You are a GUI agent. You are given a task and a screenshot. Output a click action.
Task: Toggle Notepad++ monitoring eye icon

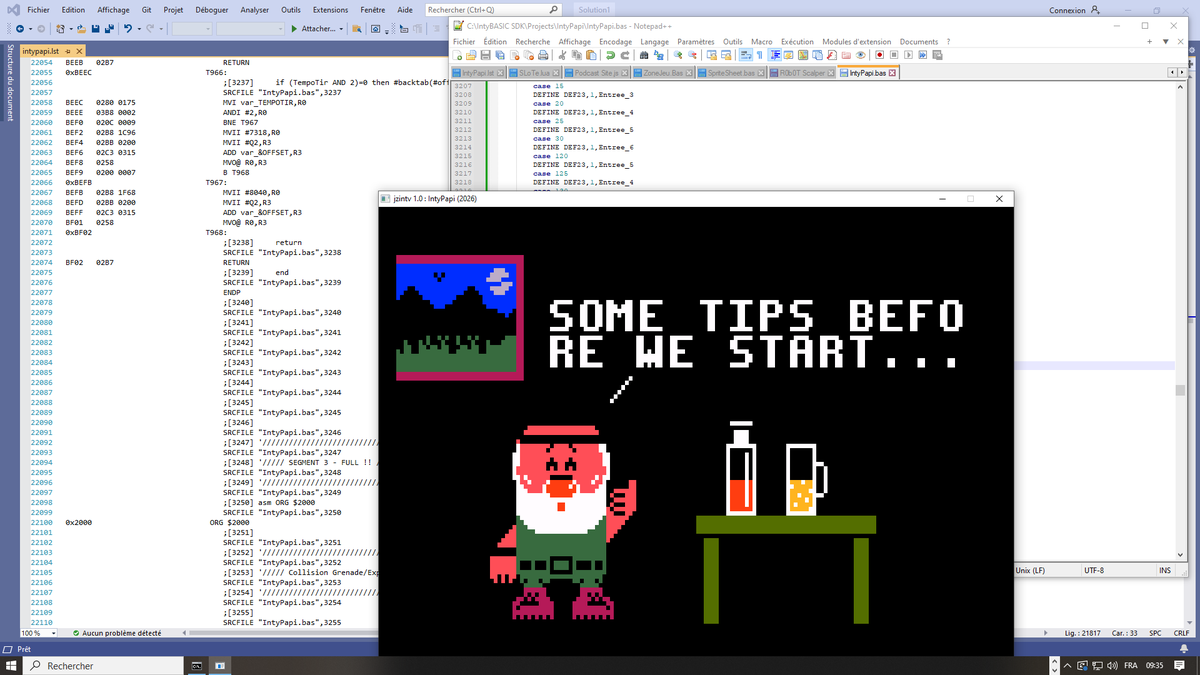860,55
